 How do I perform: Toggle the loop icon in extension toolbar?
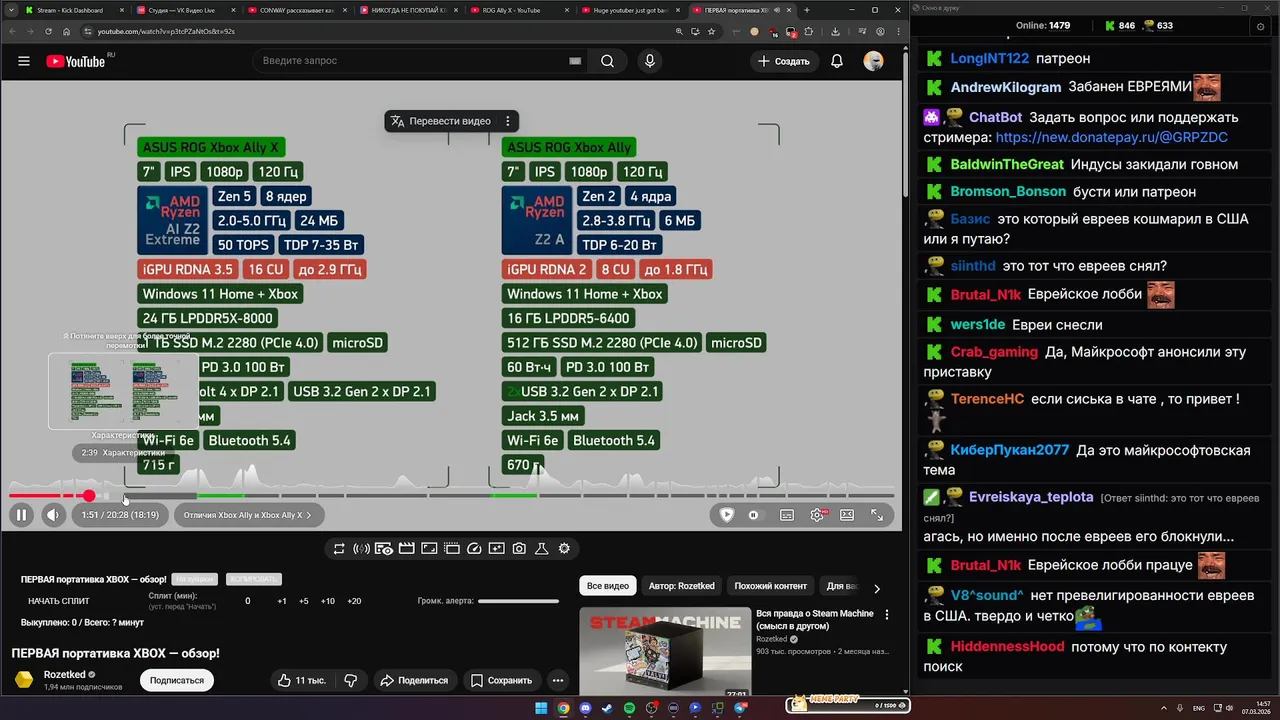(x=339, y=548)
